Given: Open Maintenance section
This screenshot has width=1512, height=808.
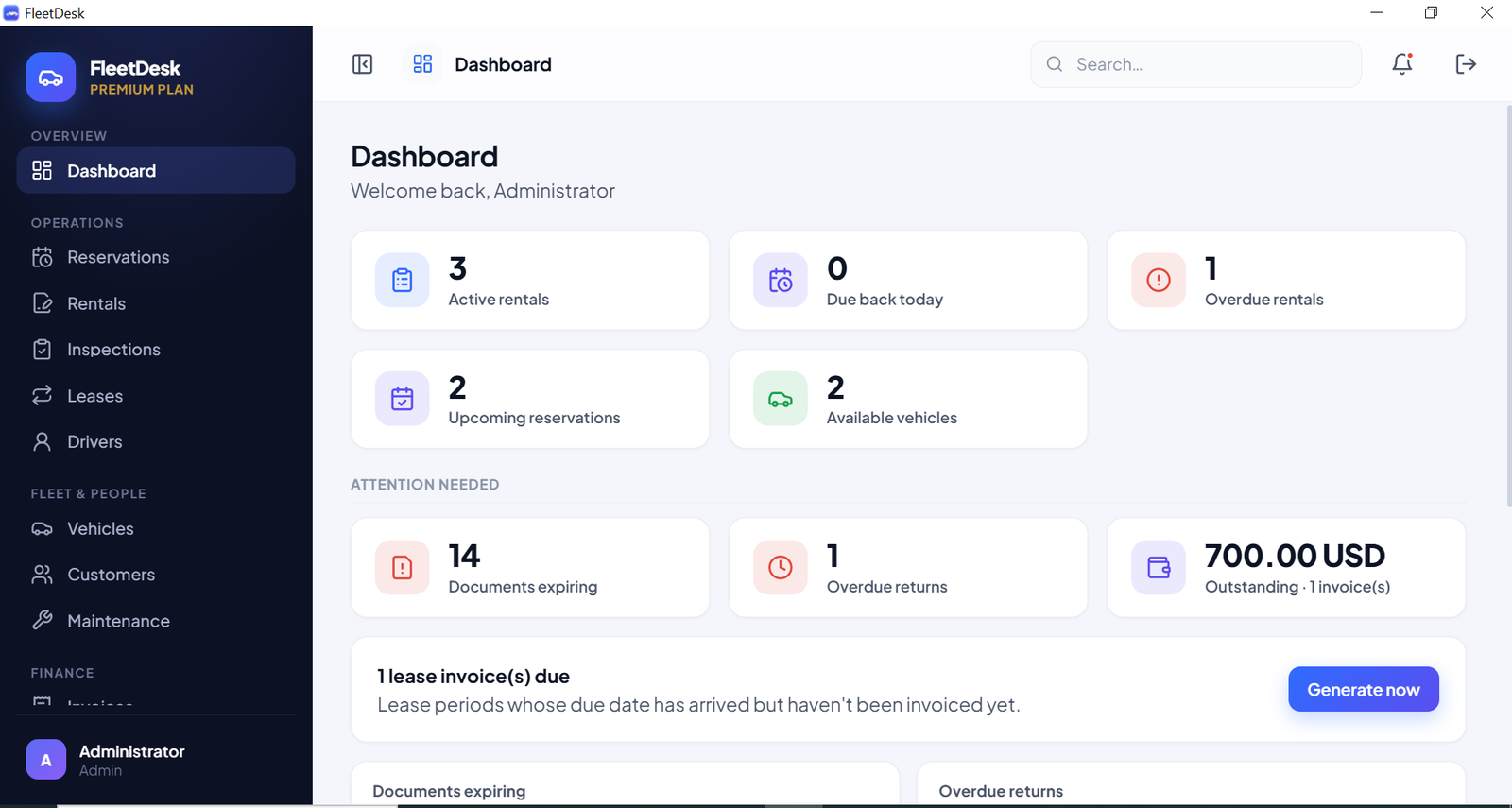Looking at the screenshot, I should (x=156, y=620).
